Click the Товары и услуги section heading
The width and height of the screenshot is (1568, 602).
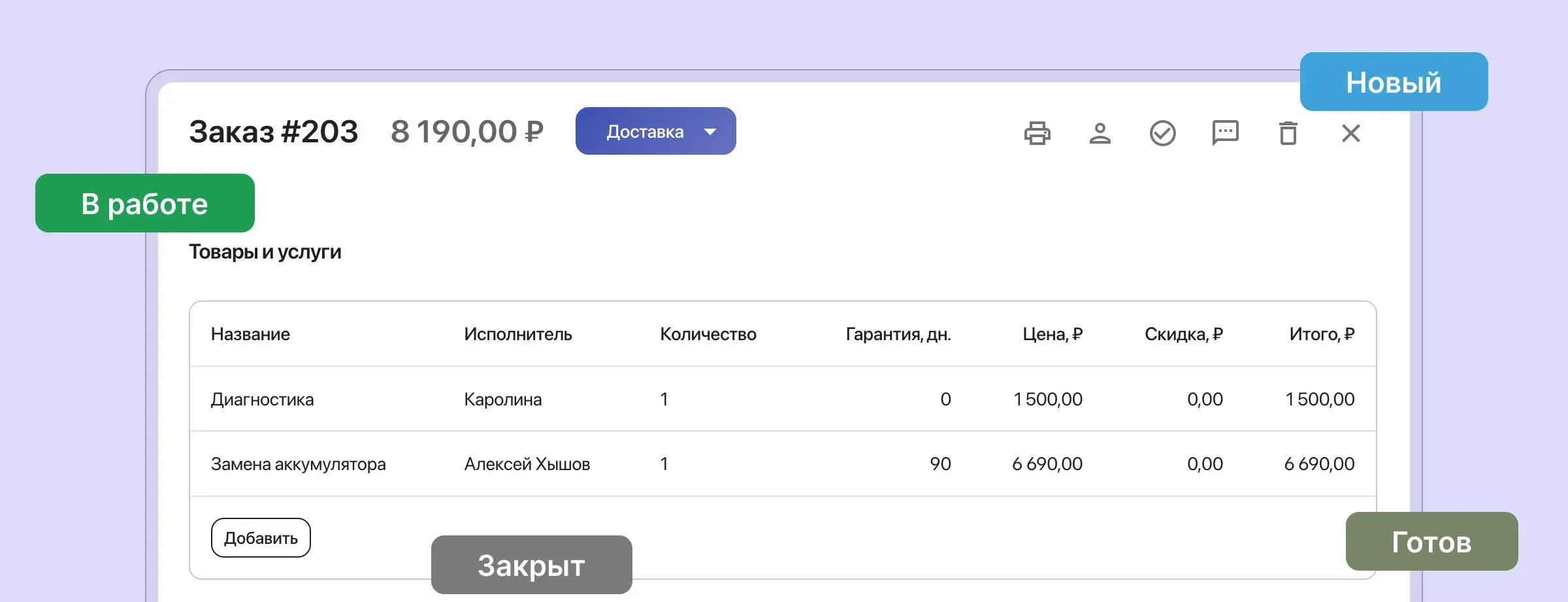[265, 251]
